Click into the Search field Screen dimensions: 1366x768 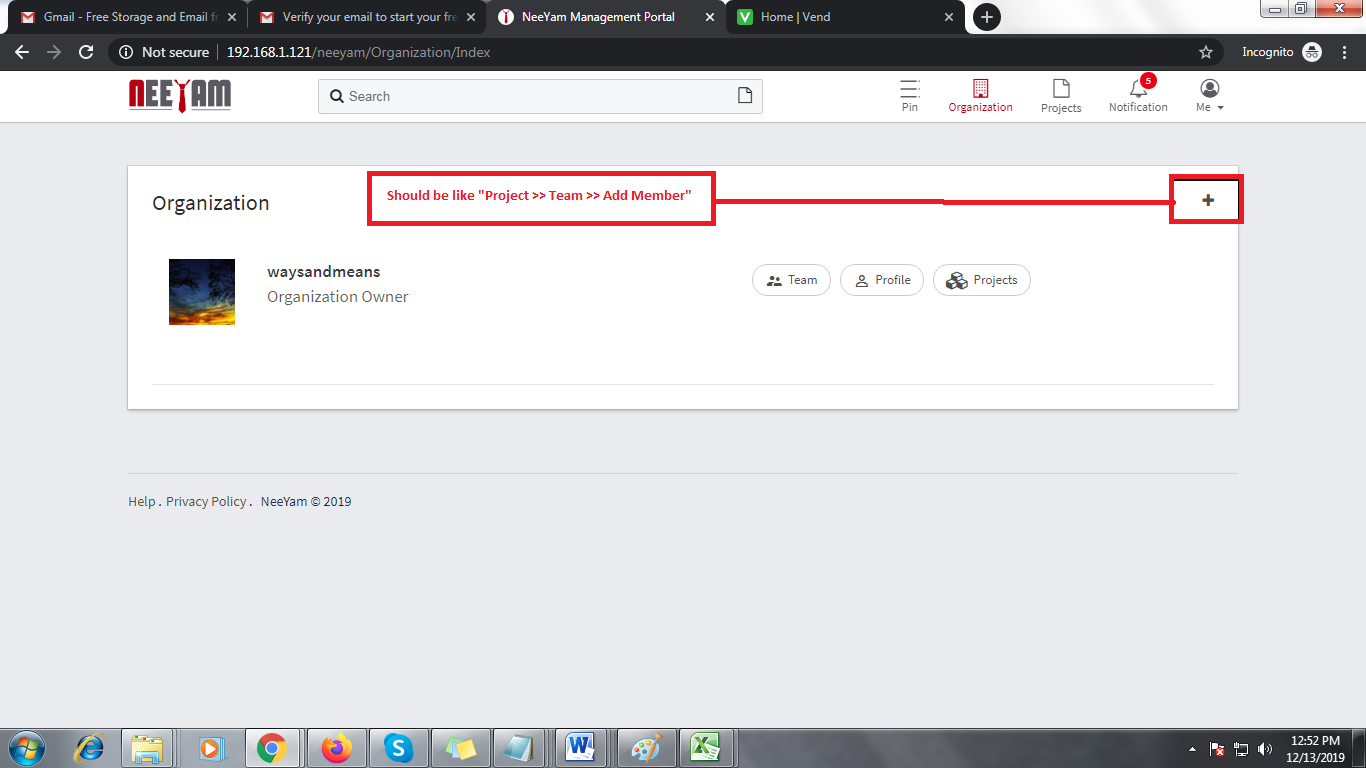(530, 96)
